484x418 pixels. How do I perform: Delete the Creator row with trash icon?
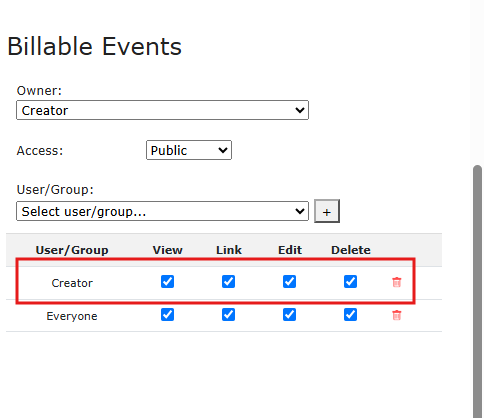click(x=396, y=282)
